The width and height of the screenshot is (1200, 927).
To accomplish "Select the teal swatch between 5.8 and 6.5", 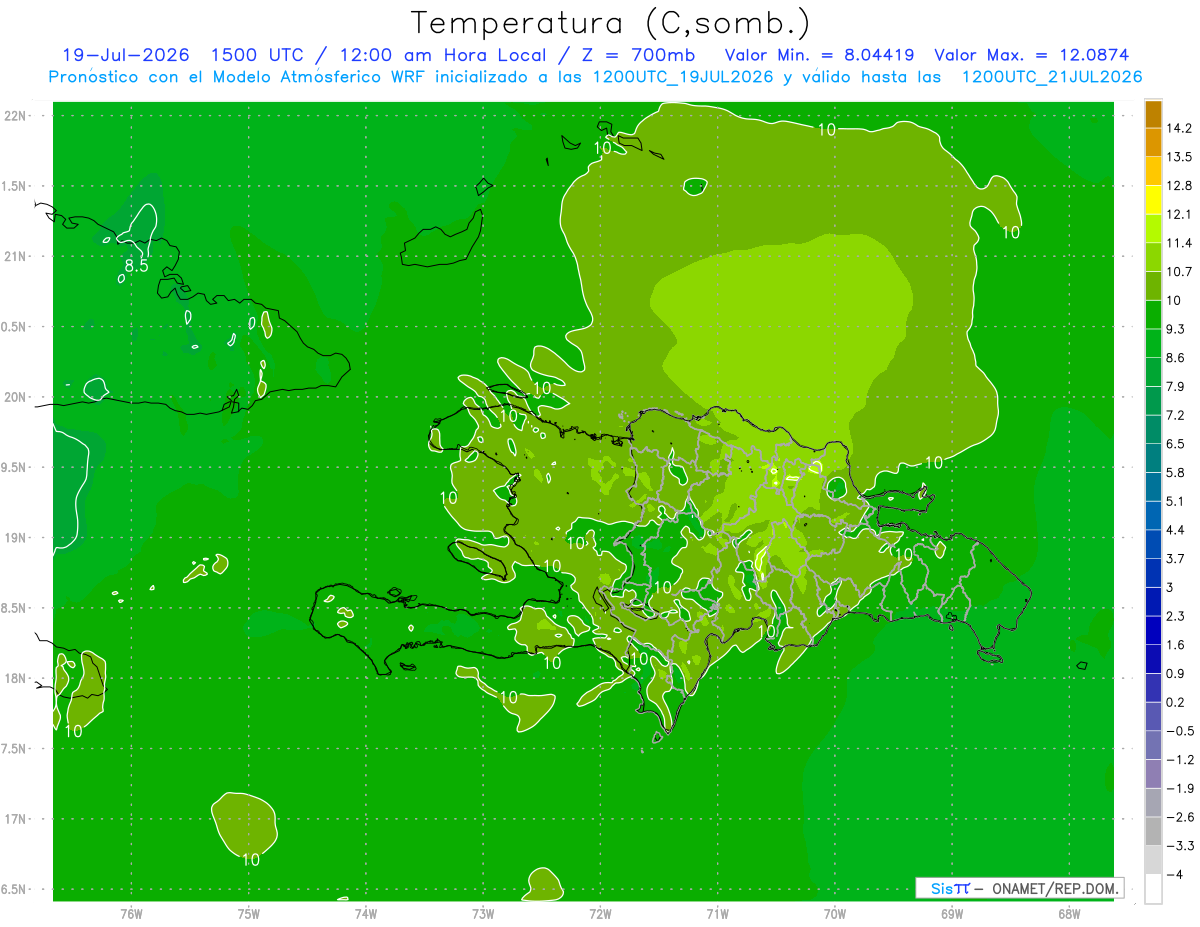I will [x=1153, y=458].
